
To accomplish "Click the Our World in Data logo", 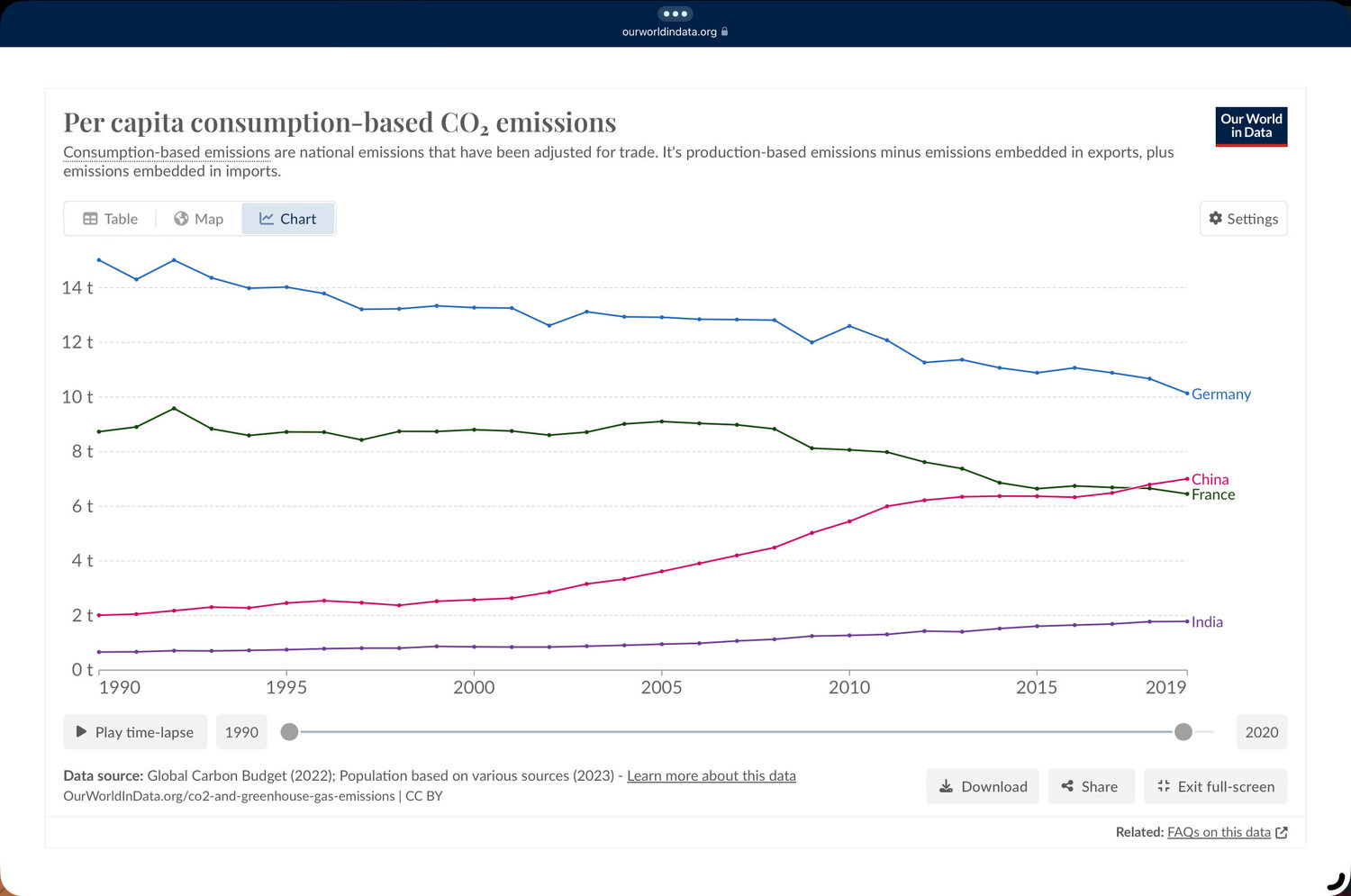I will pos(1251,126).
